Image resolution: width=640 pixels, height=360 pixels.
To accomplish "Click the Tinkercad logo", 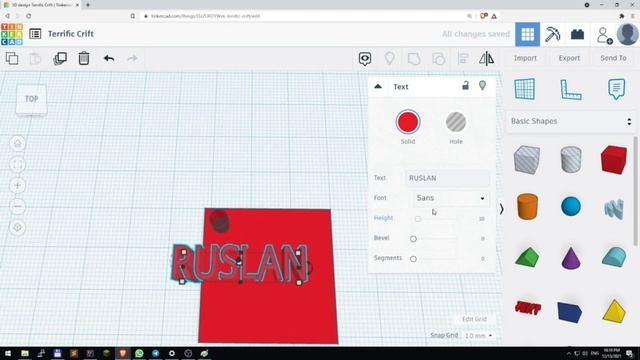I will pos(12,34).
